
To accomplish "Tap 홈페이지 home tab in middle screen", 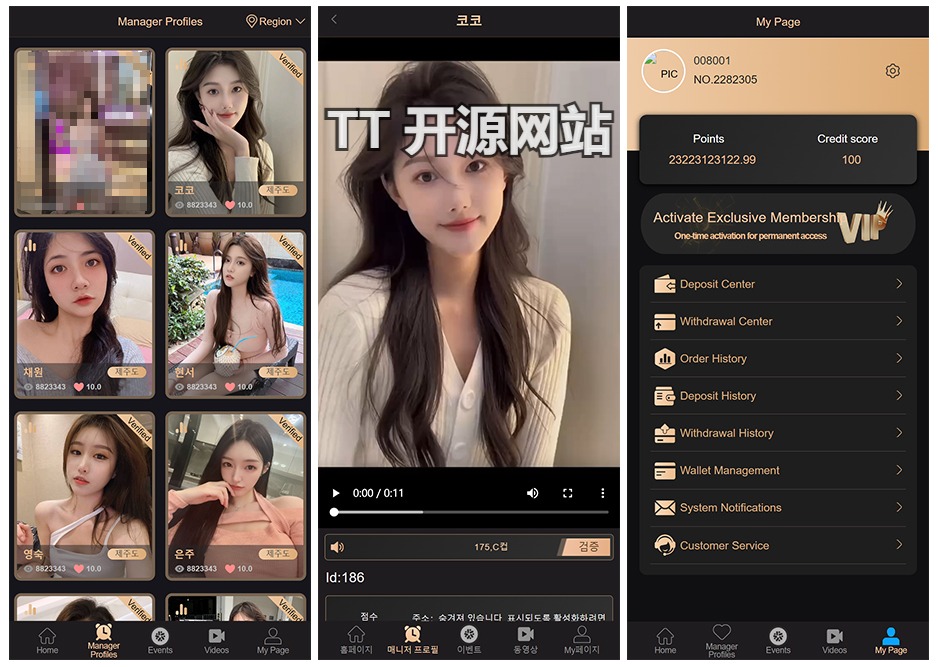I will (x=357, y=640).
